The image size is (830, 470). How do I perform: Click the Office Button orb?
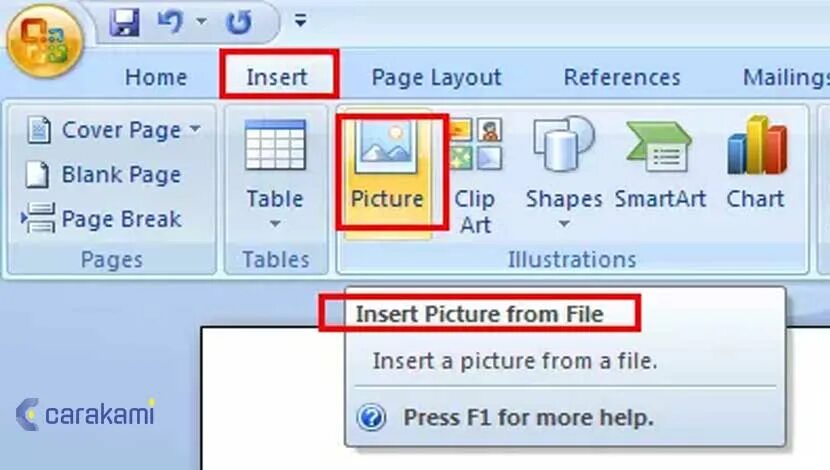[45, 40]
